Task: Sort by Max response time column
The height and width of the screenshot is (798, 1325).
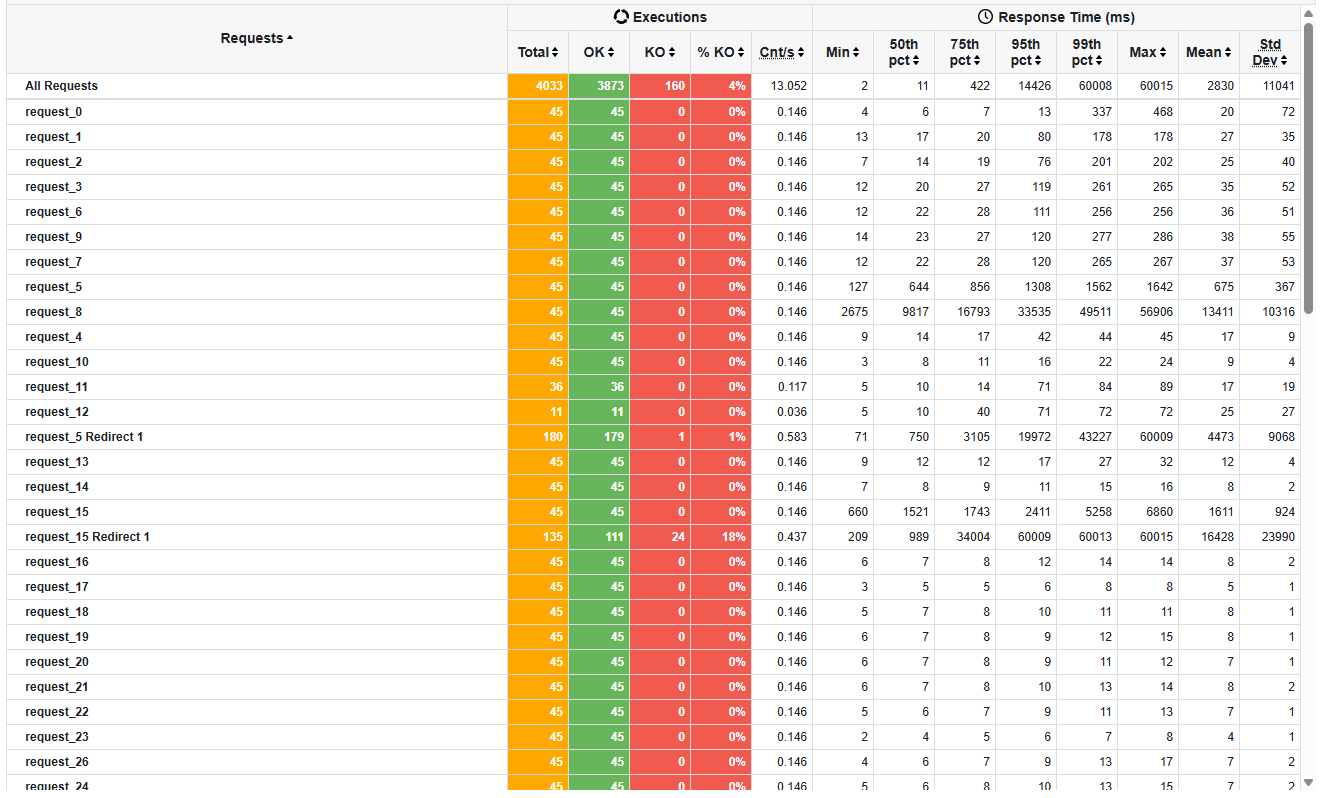Action: click(1148, 52)
